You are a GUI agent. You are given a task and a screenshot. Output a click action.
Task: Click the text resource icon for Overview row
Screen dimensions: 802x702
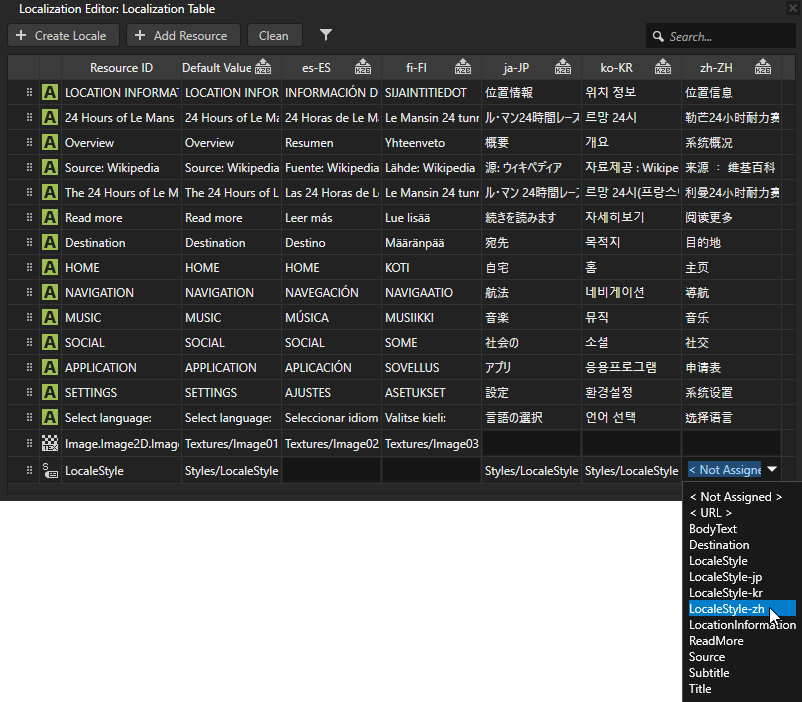[x=50, y=142]
